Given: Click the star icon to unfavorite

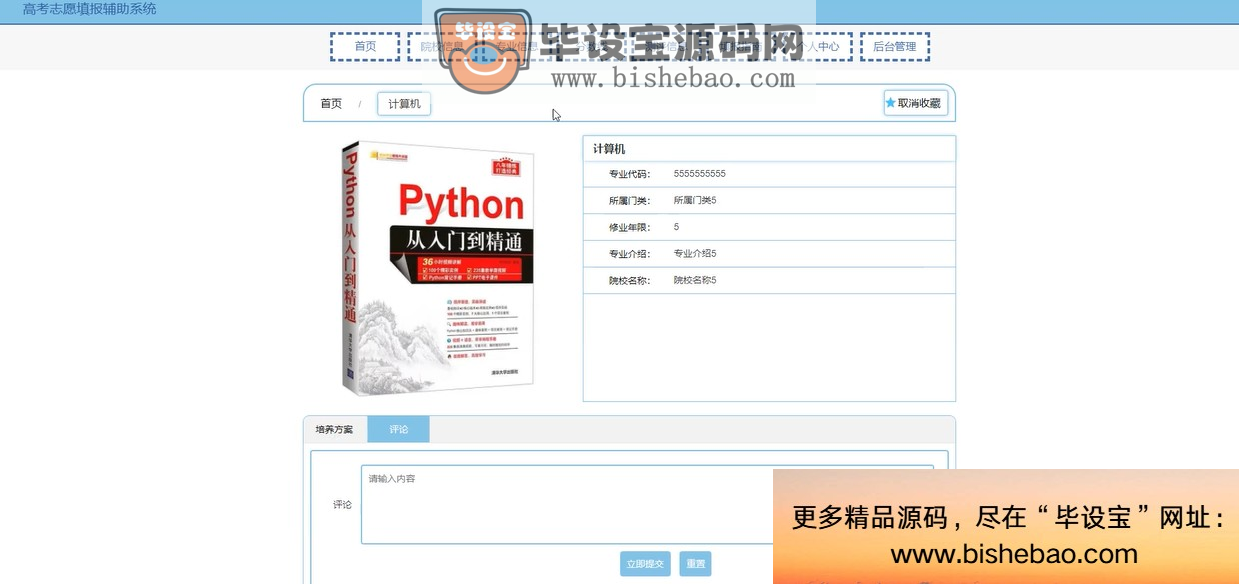Looking at the screenshot, I should click(x=891, y=103).
